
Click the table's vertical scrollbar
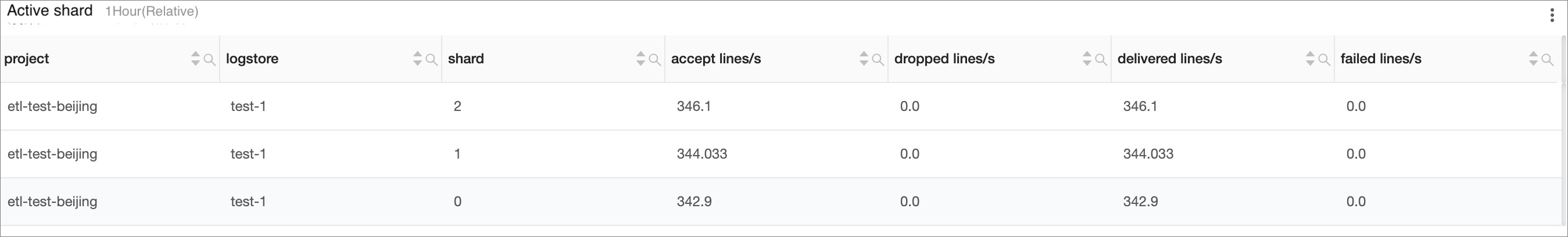click(x=1565, y=134)
